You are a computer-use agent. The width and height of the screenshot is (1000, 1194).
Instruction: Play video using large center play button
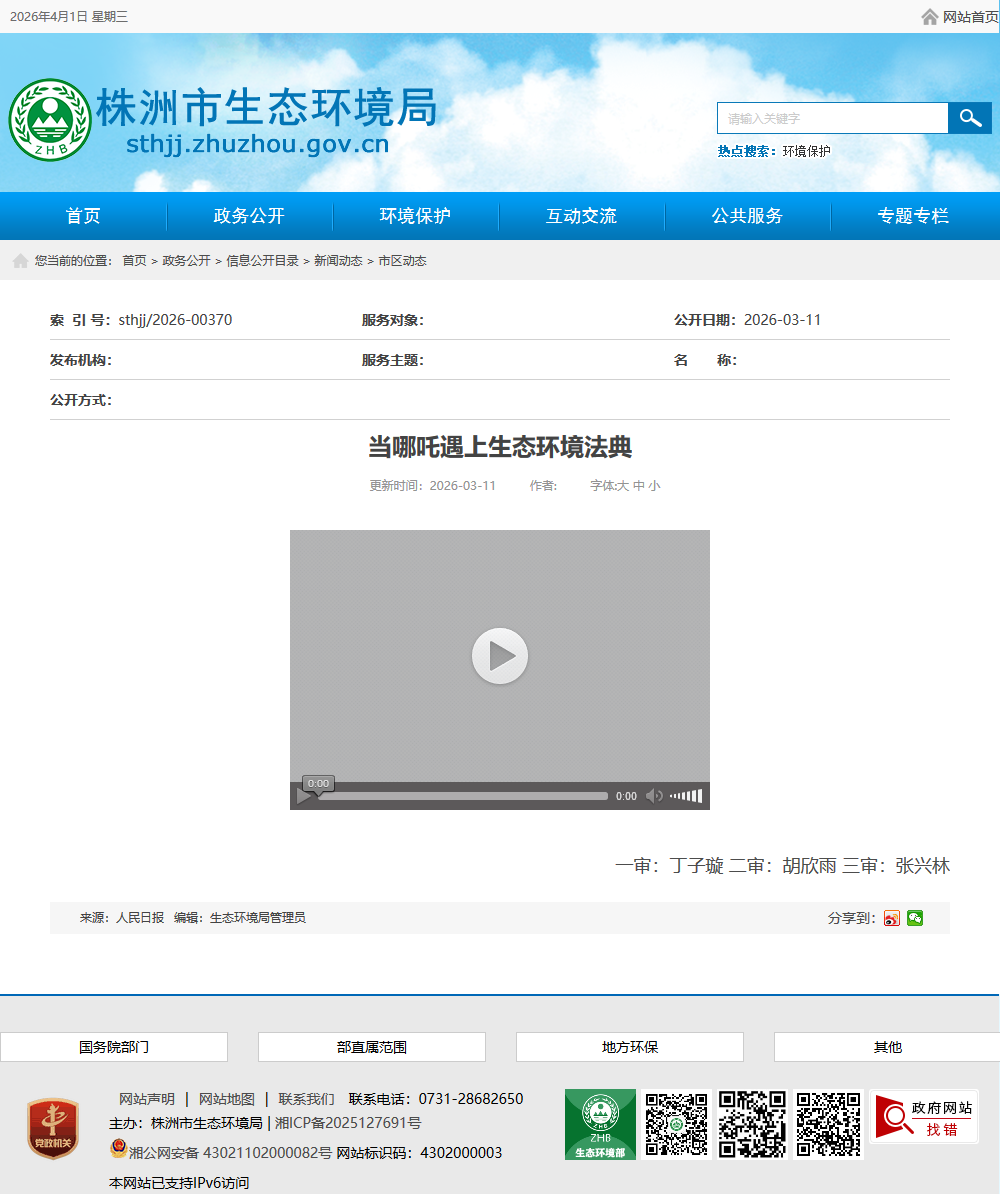tap(500, 656)
